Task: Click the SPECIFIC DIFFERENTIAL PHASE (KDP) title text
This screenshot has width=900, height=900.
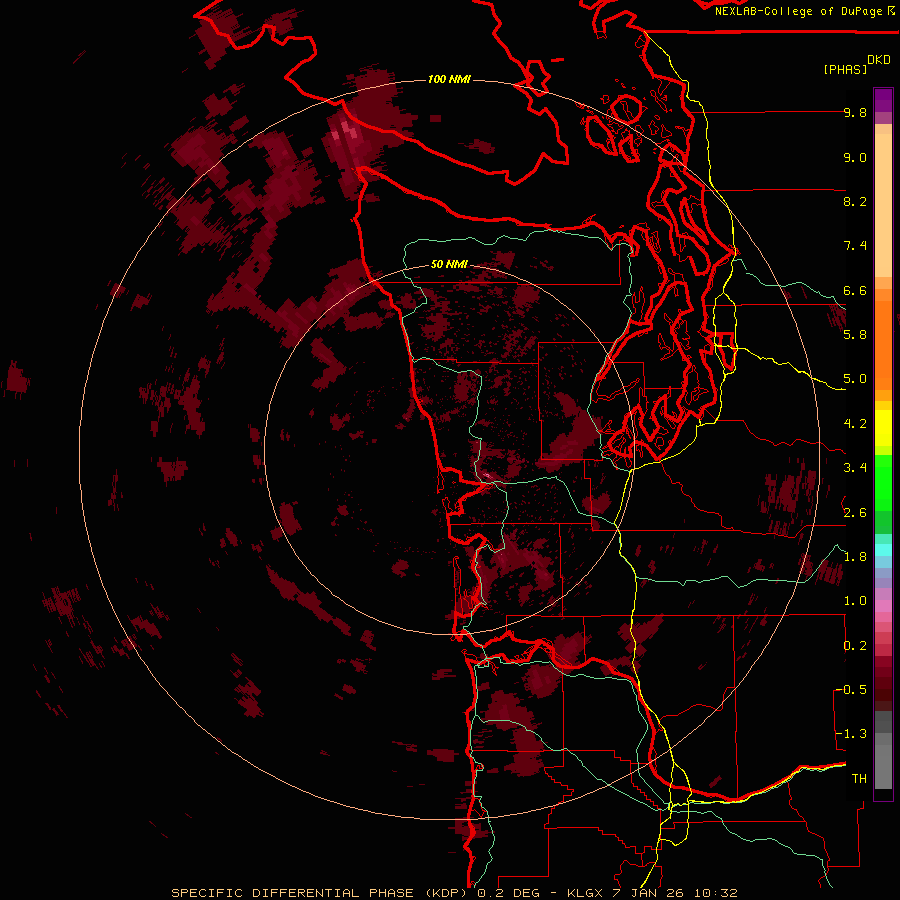Action: pyautogui.click(x=319, y=893)
